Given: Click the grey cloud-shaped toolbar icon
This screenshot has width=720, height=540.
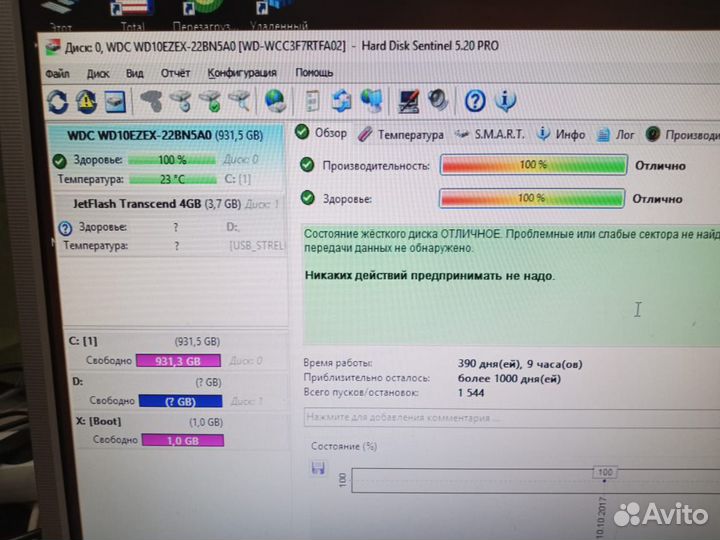Looking at the screenshot, I should tap(152, 101).
